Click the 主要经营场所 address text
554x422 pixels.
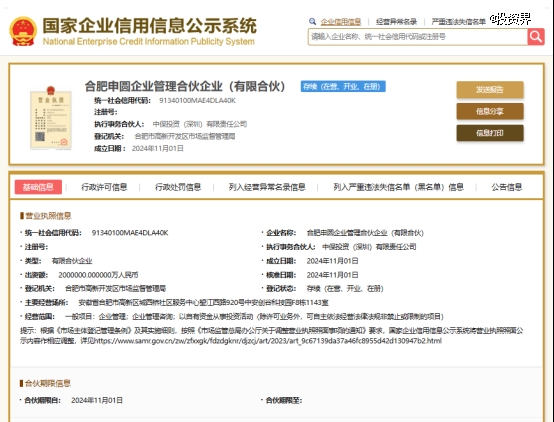203,303
